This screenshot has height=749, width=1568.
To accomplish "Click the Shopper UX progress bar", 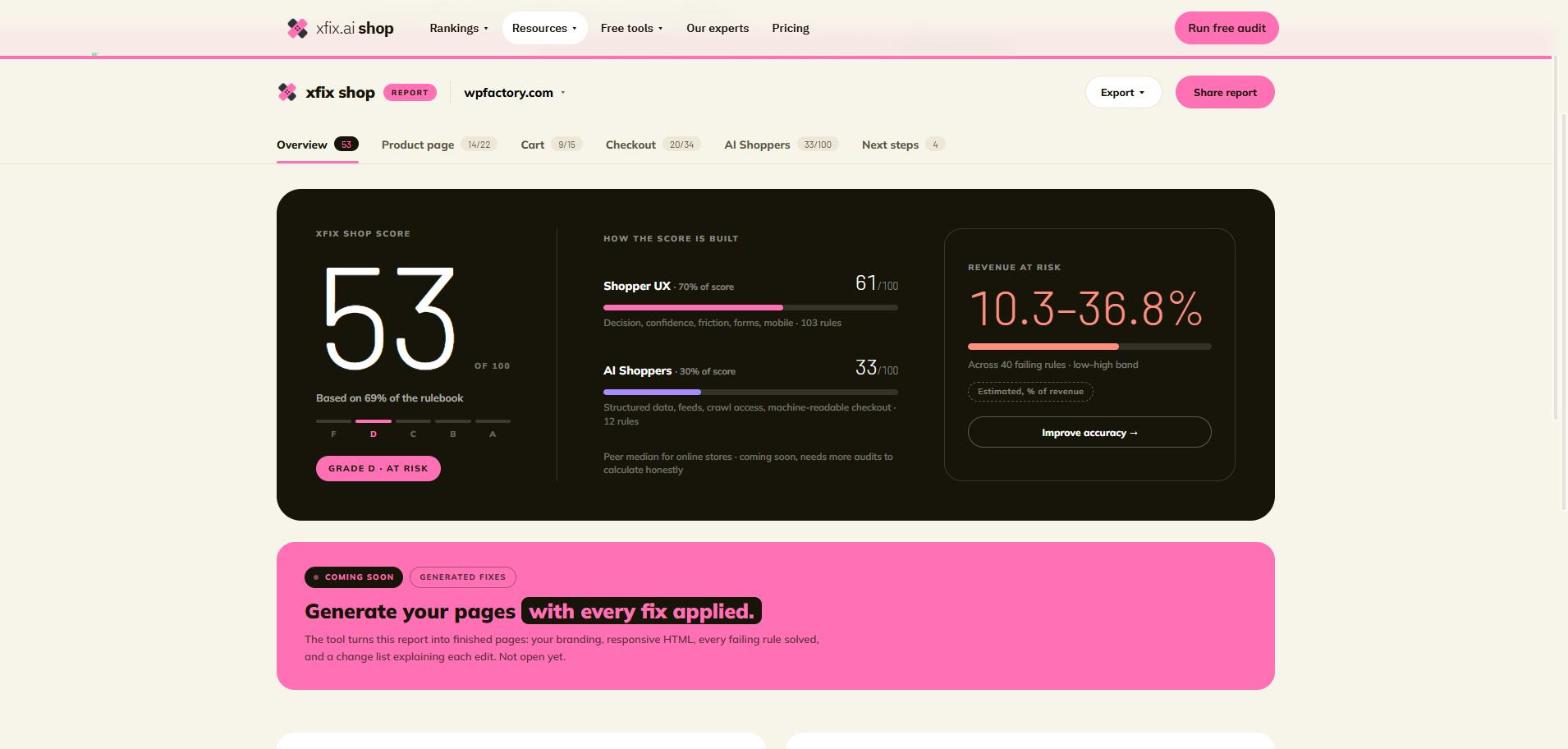I will tap(750, 308).
